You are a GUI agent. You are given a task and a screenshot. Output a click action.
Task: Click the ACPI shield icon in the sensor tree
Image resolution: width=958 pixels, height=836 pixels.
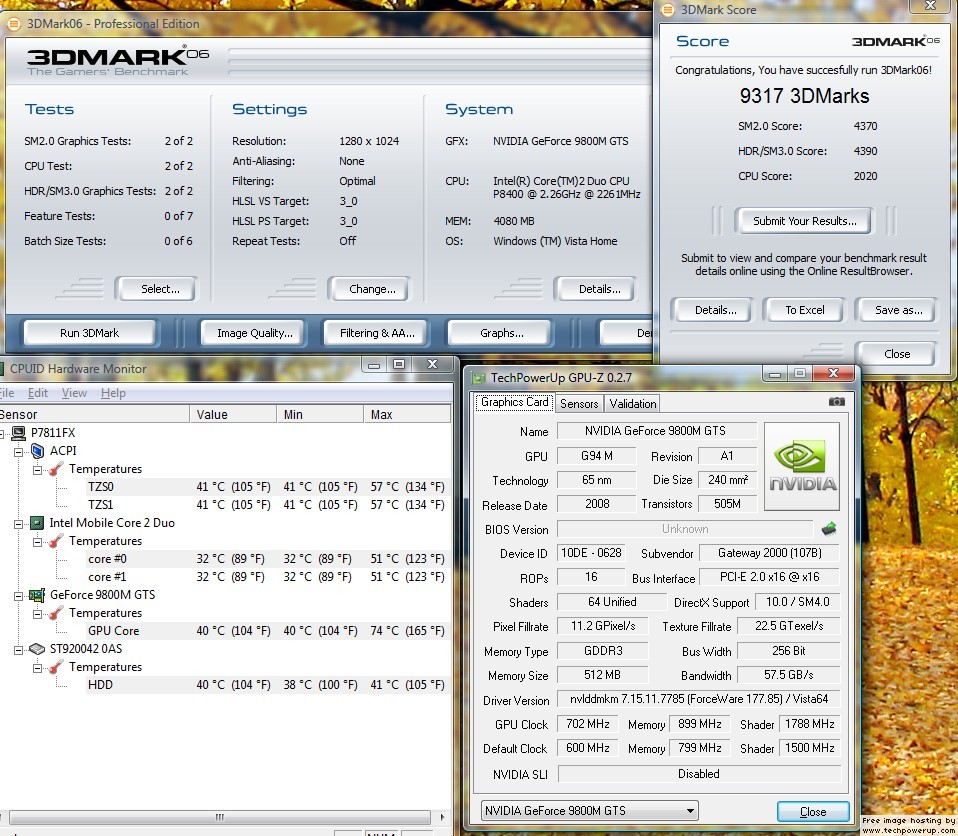37,450
